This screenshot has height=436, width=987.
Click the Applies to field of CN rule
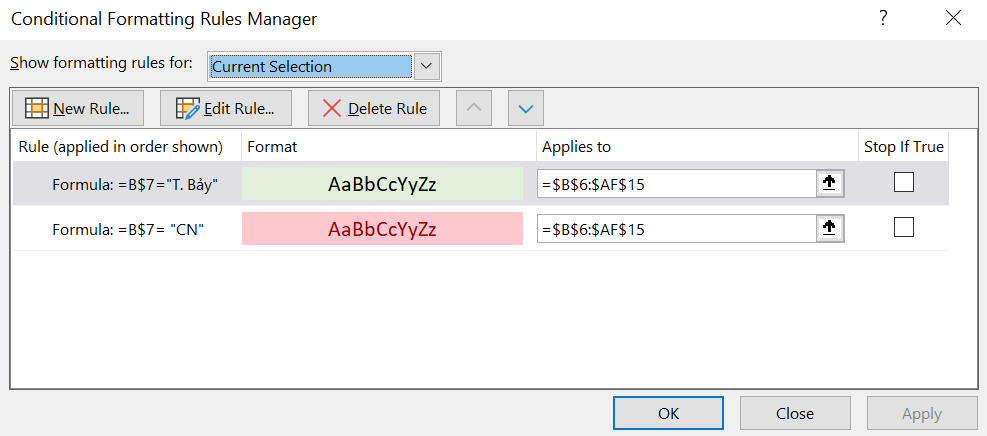click(x=677, y=229)
